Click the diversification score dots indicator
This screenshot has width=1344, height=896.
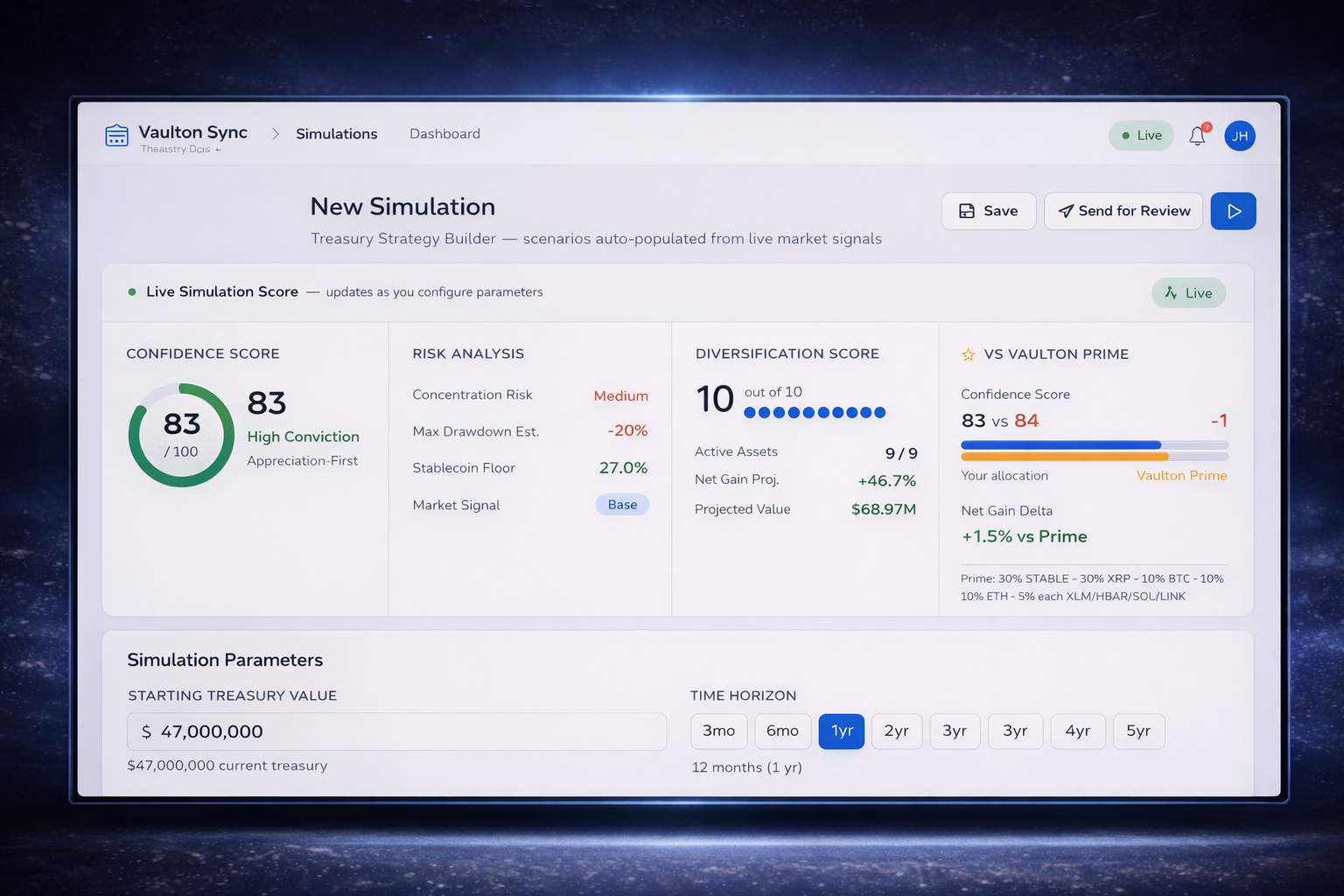point(815,413)
